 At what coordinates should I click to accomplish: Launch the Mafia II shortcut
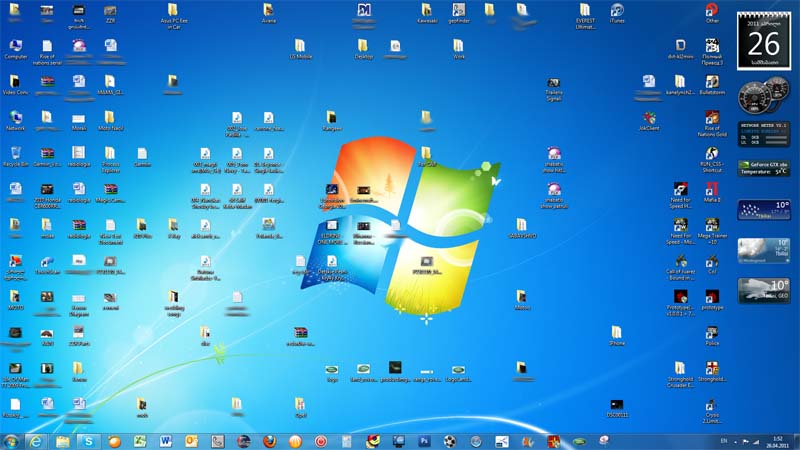712,193
